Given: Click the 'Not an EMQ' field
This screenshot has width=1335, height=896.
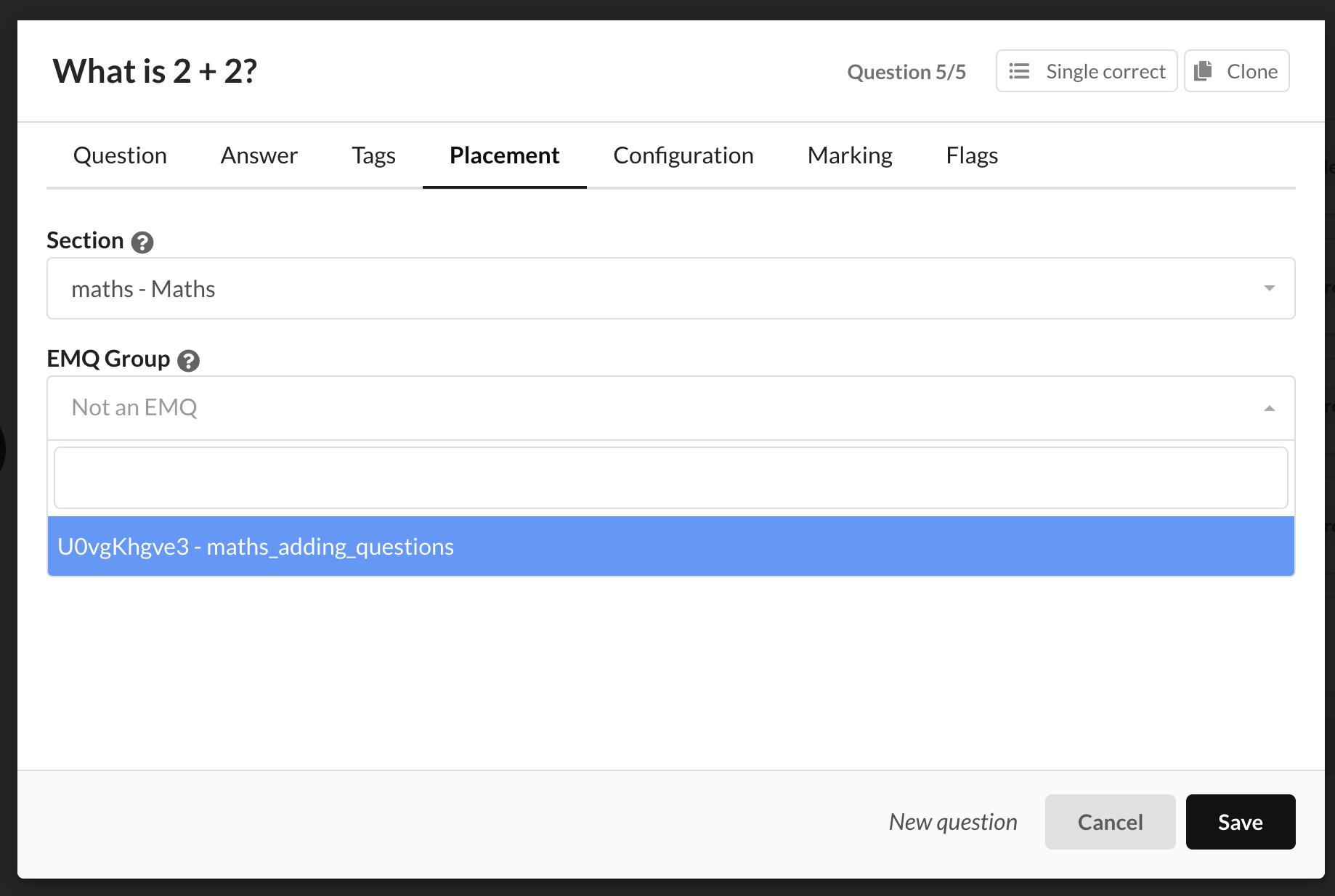Looking at the screenshot, I should (x=654, y=408).
